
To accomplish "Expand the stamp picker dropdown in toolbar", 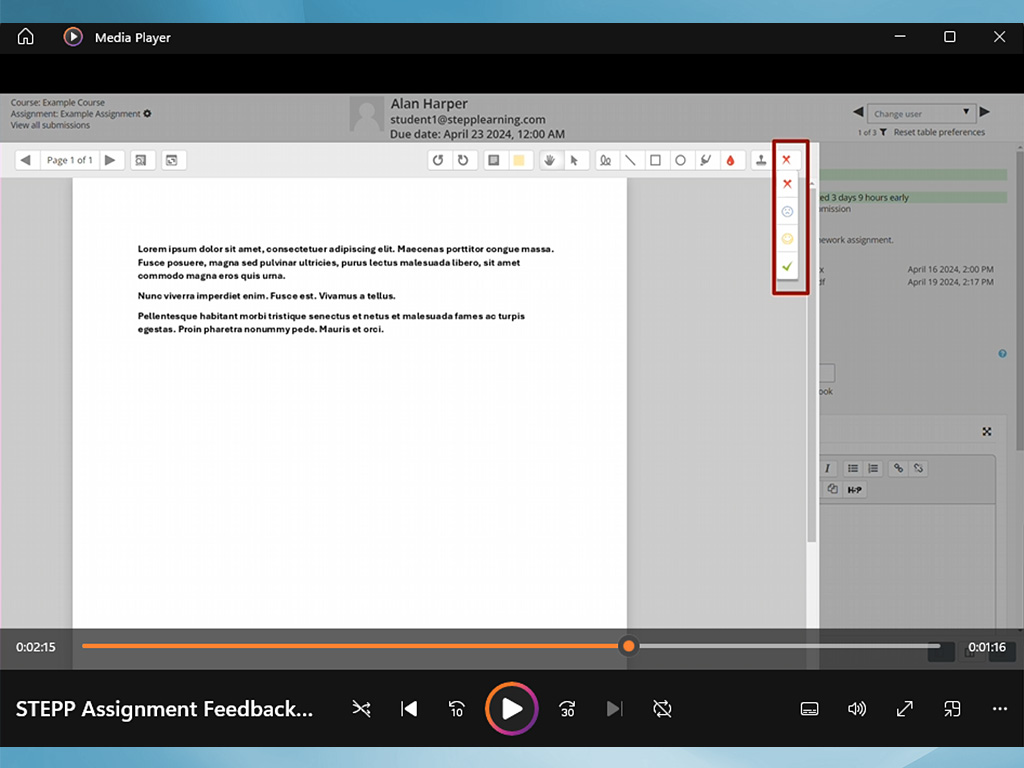I will pos(787,160).
